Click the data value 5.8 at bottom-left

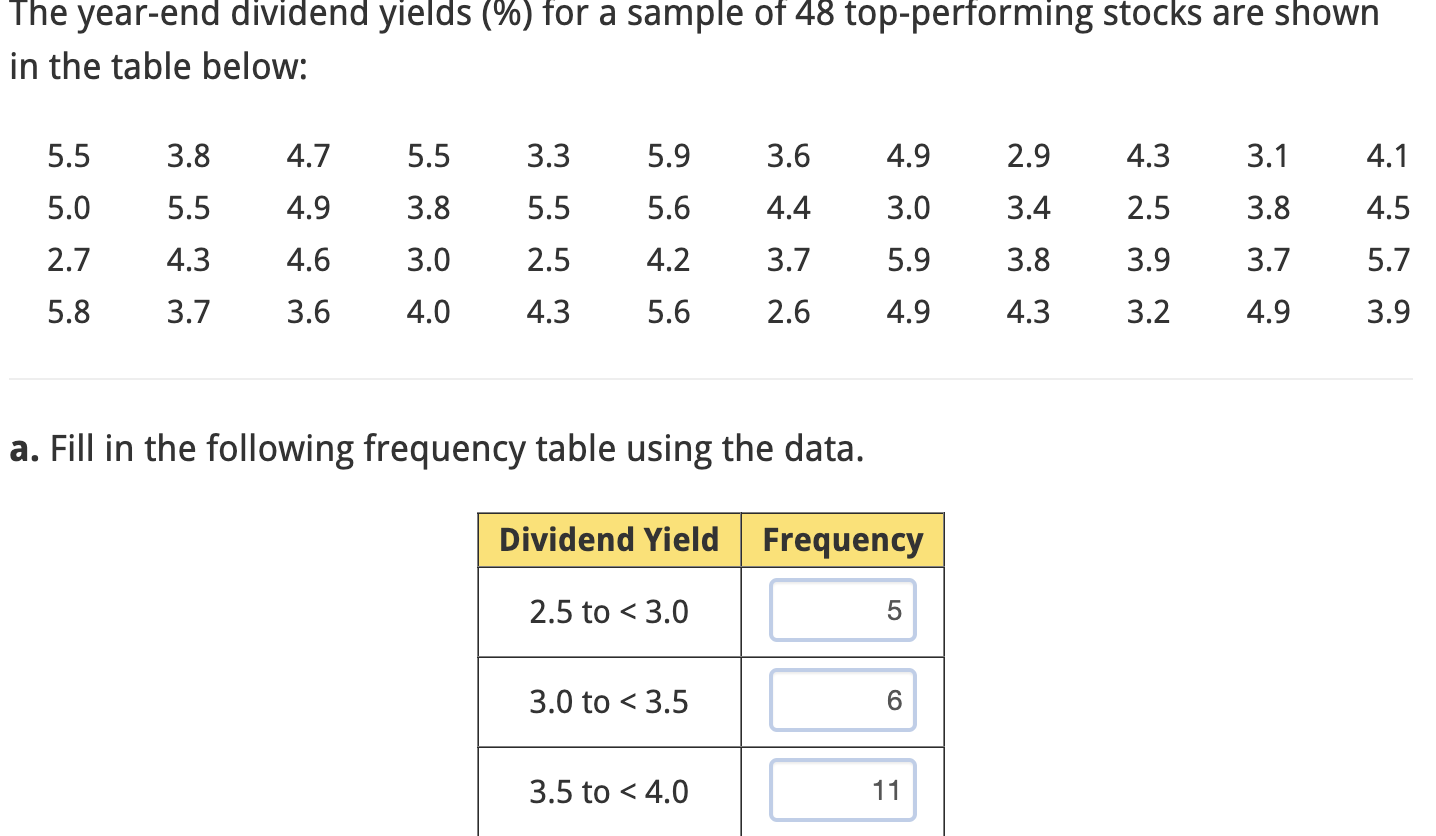point(69,312)
